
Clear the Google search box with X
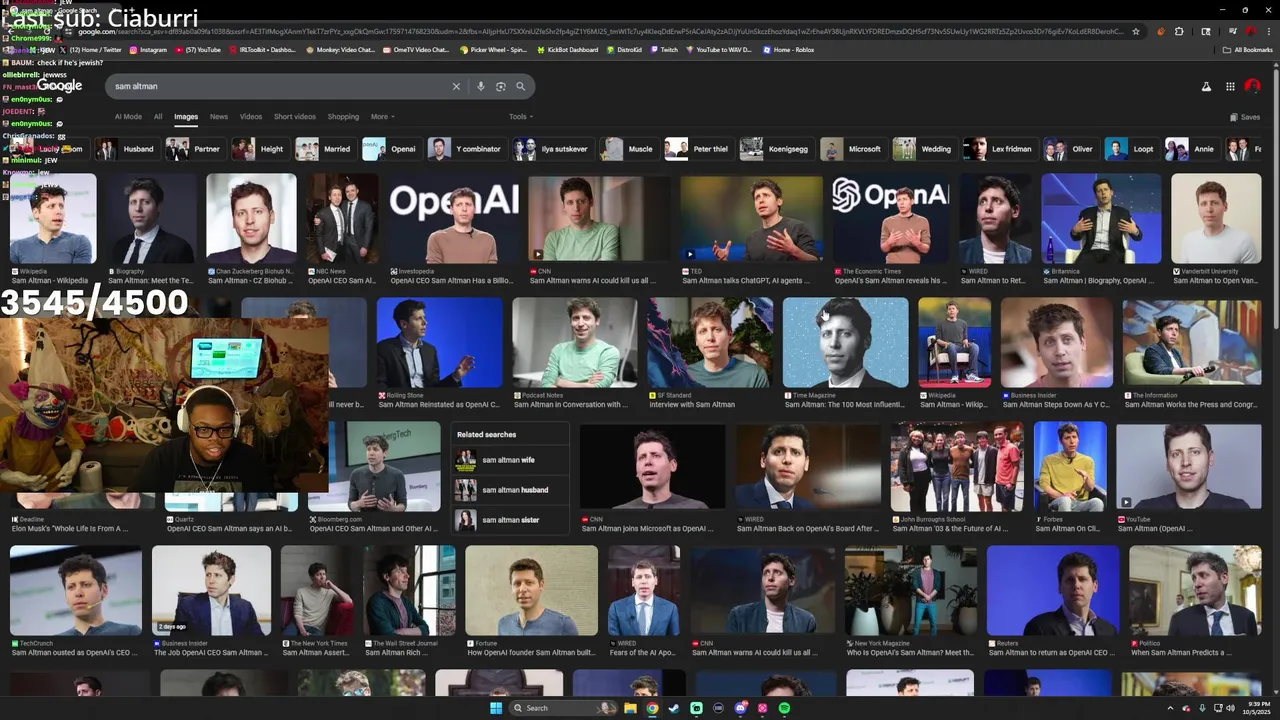tap(456, 86)
